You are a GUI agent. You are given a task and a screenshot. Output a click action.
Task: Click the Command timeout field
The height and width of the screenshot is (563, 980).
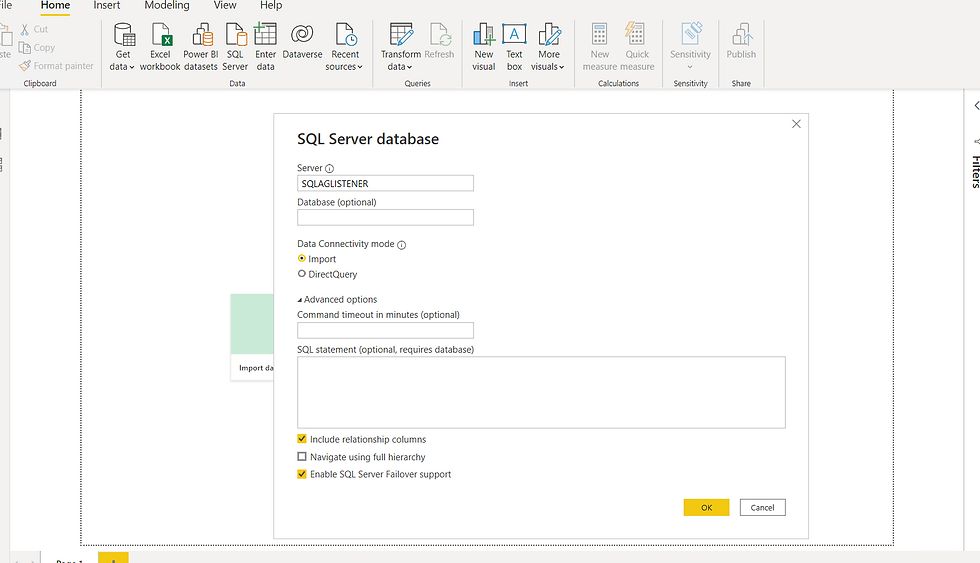click(385, 330)
